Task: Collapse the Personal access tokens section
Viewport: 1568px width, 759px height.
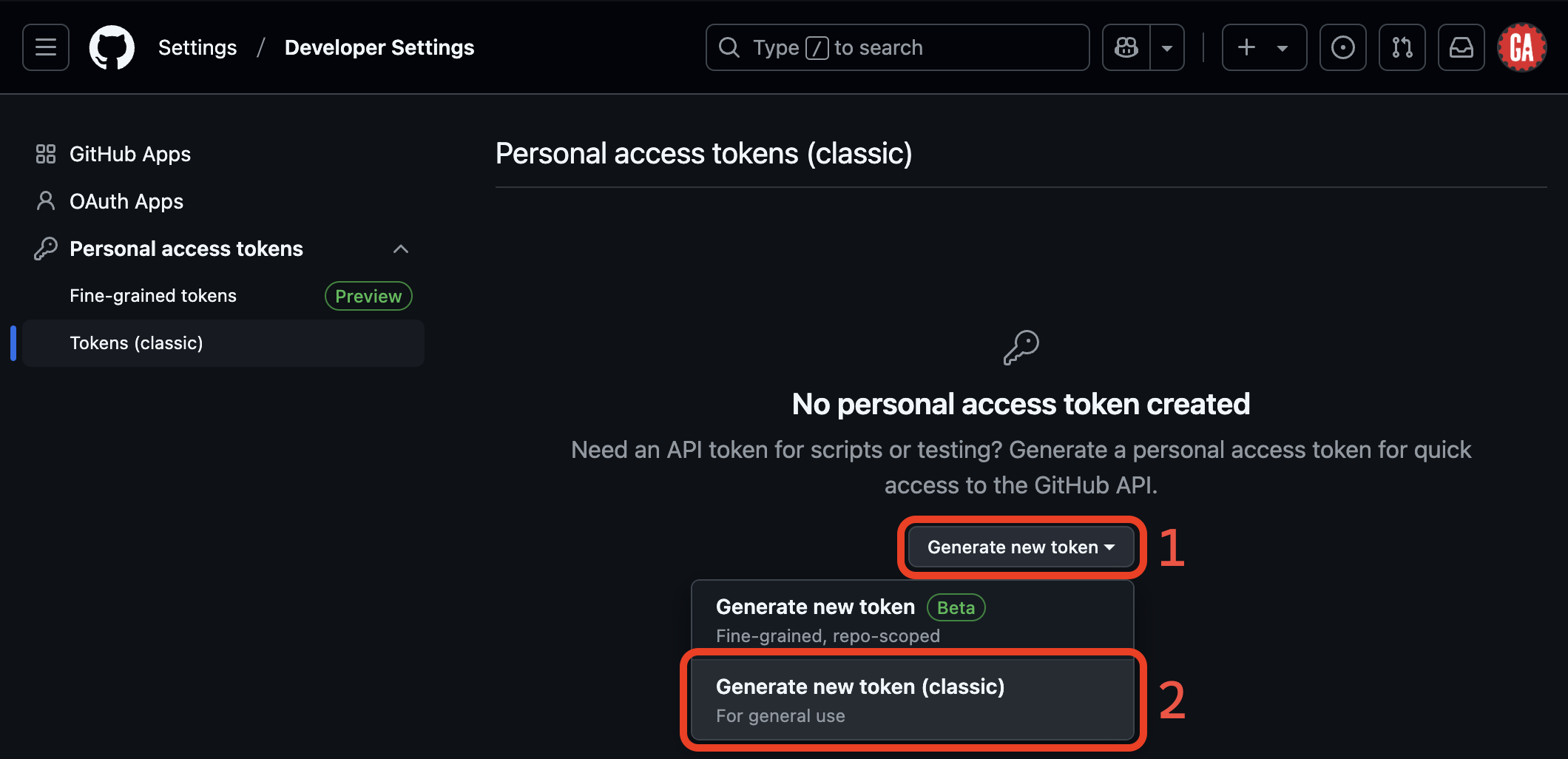Action: point(401,249)
